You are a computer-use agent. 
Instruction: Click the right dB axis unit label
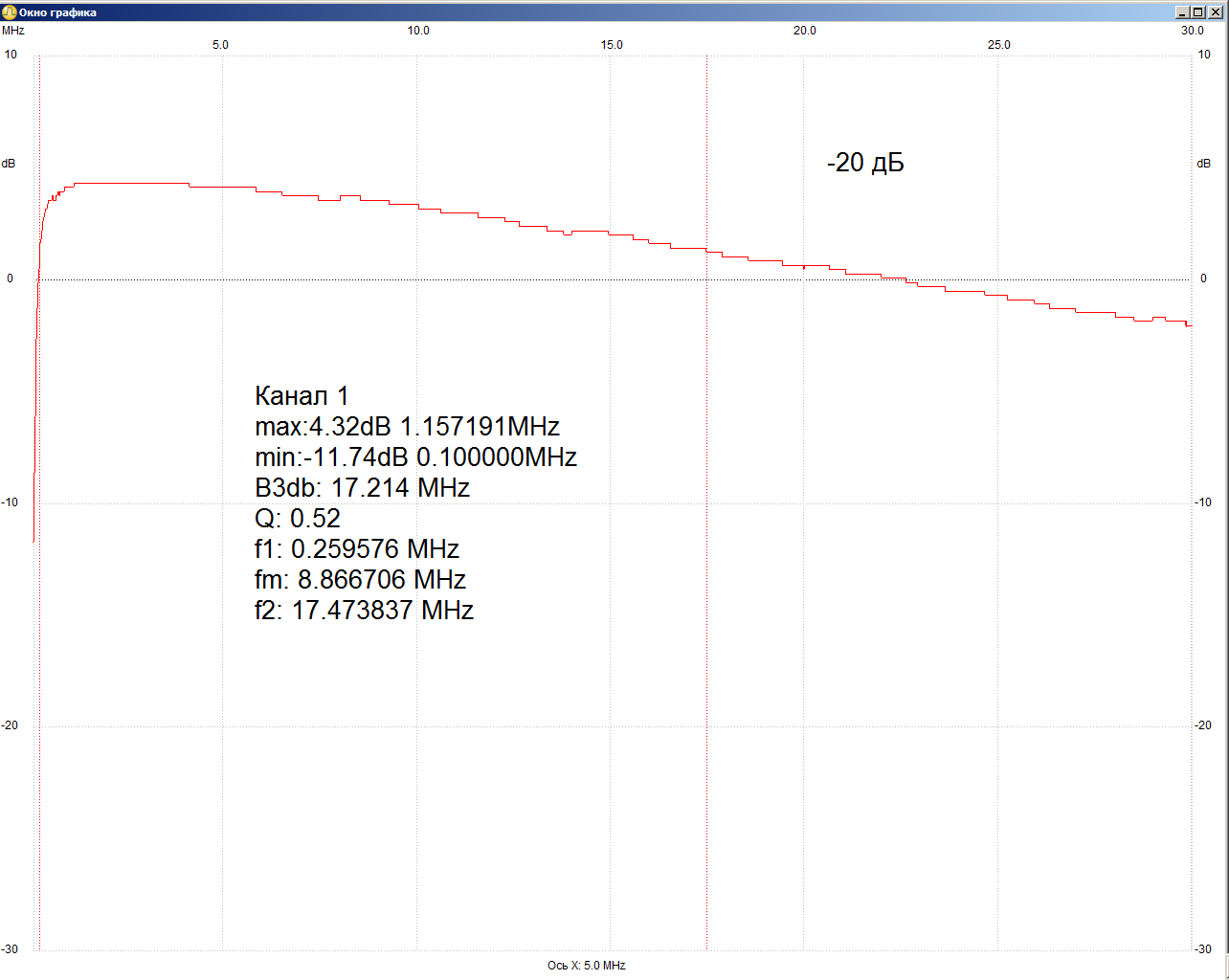point(1204,164)
